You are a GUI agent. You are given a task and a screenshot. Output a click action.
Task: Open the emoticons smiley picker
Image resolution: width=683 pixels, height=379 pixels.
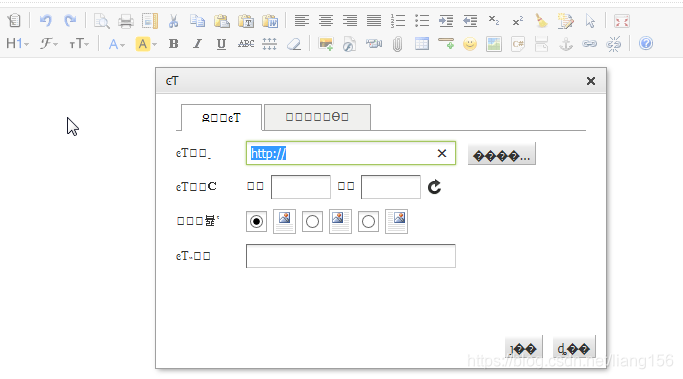coord(470,44)
